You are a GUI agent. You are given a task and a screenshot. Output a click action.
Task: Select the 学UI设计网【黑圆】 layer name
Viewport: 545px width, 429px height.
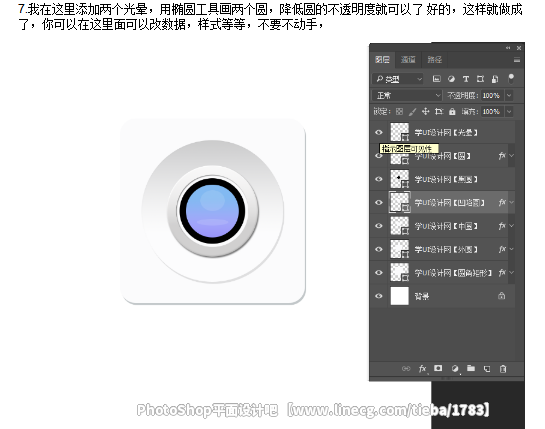click(446, 179)
